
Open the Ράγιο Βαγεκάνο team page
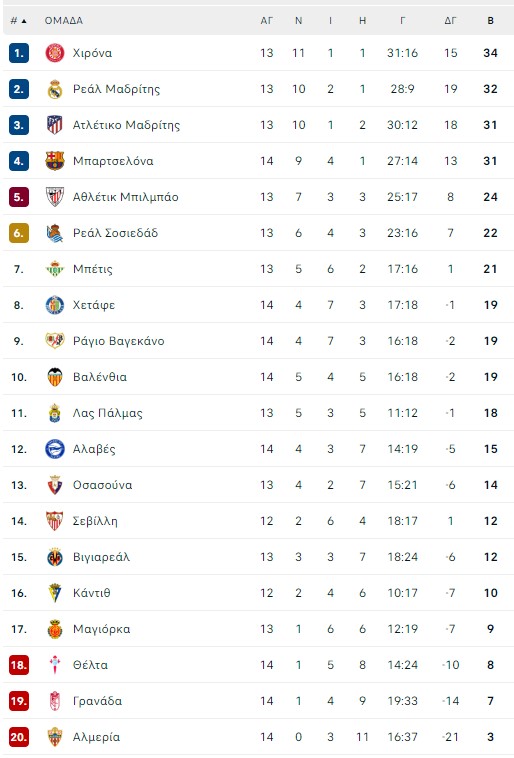(x=118, y=341)
